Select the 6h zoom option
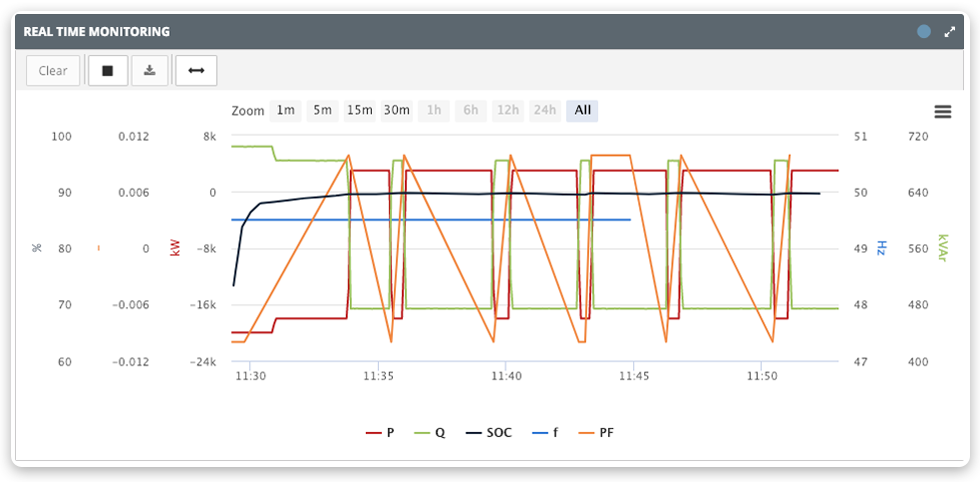Image resolution: width=980 pixels, height=482 pixels. pos(471,111)
